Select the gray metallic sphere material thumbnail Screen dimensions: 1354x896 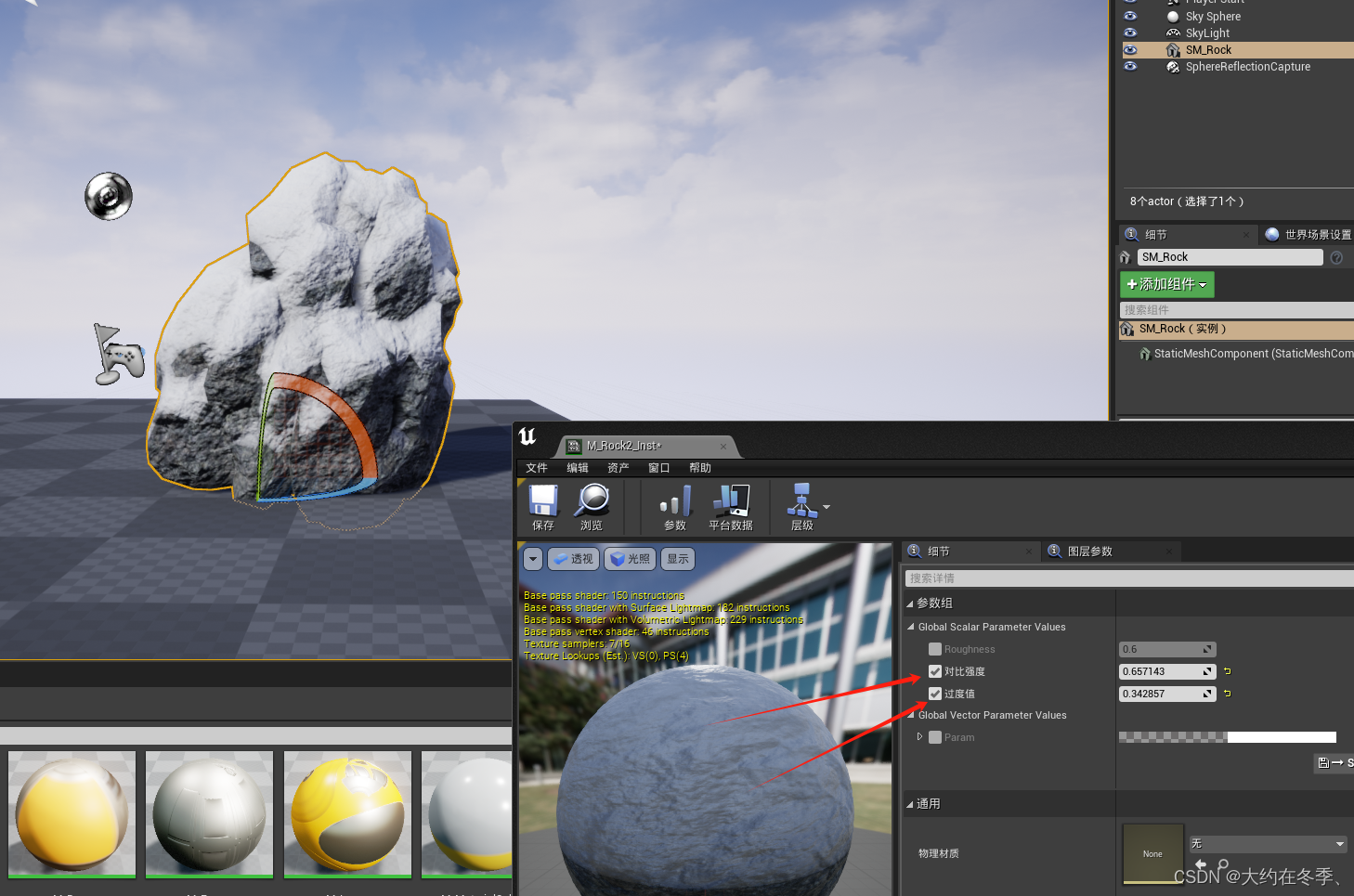(x=210, y=814)
